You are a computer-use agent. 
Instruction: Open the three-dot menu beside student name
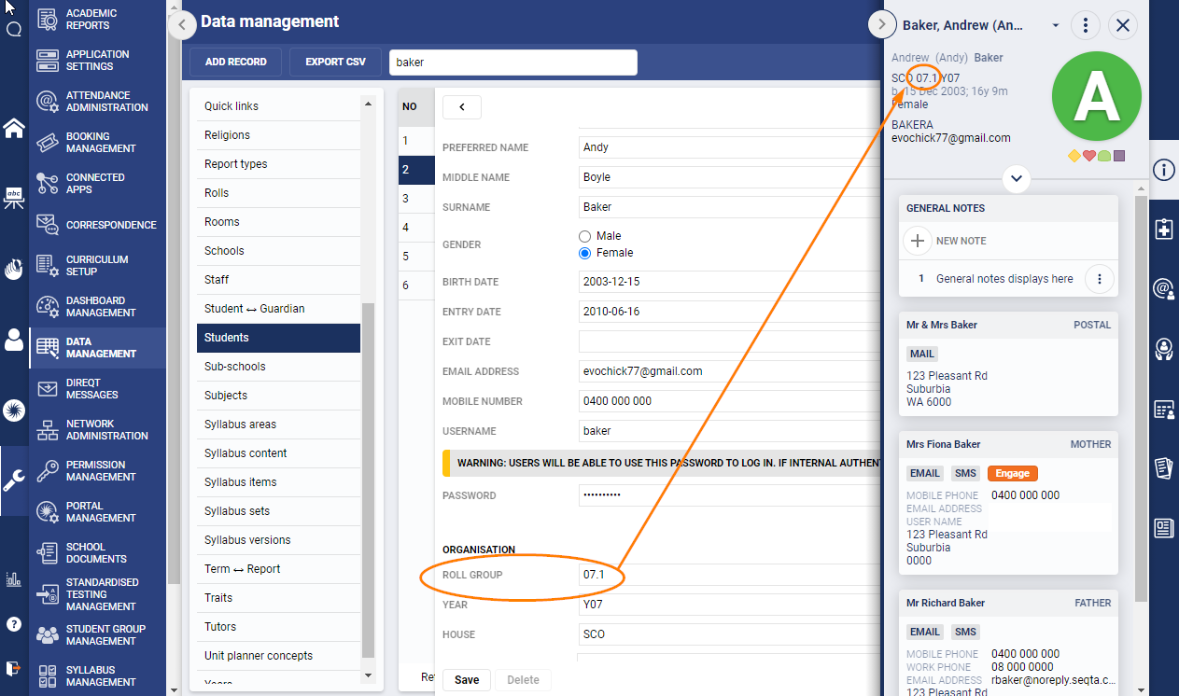[x=1085, y=25]
